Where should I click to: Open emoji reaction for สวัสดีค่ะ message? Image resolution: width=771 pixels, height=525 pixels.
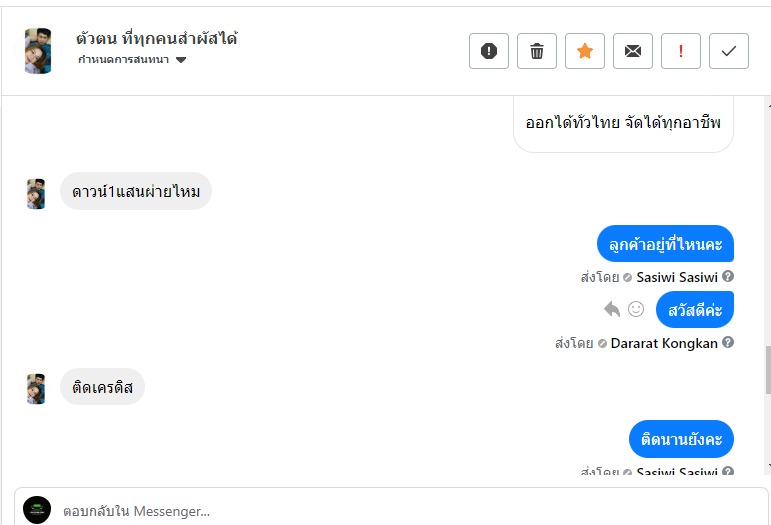point(636,310)
